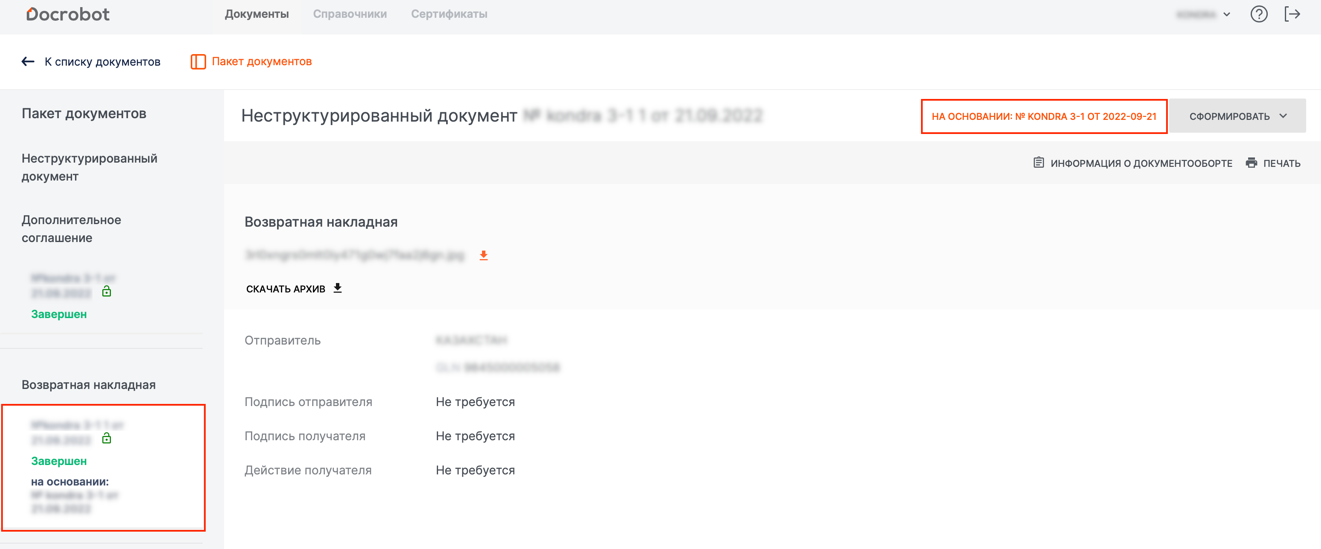The height and width of the screenshot is (549, 1321).
Task: Click the Docrobot logo
Action: 68,14
